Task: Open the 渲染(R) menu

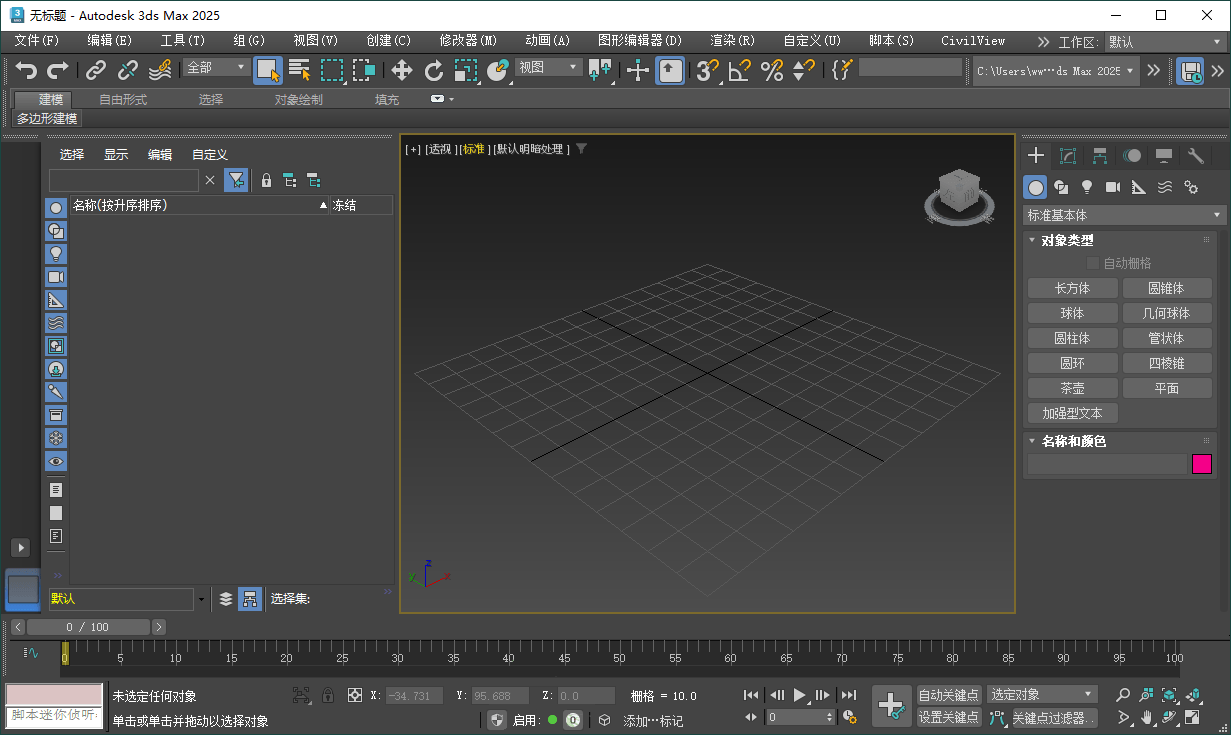Action: click(x=732, y=41)
